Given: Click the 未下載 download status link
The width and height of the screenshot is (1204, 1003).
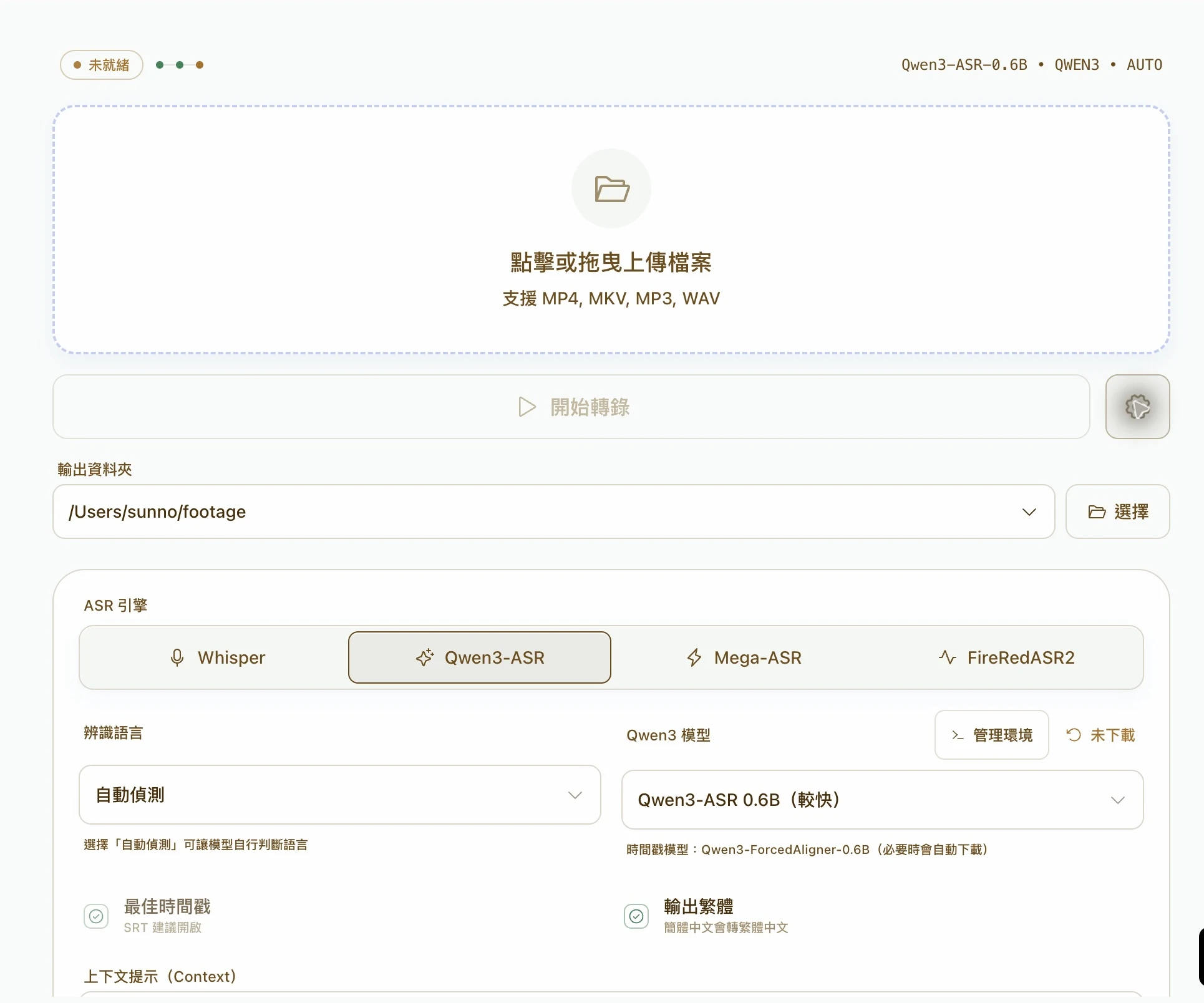Looking at the screenshot, I should [1100, 735].
